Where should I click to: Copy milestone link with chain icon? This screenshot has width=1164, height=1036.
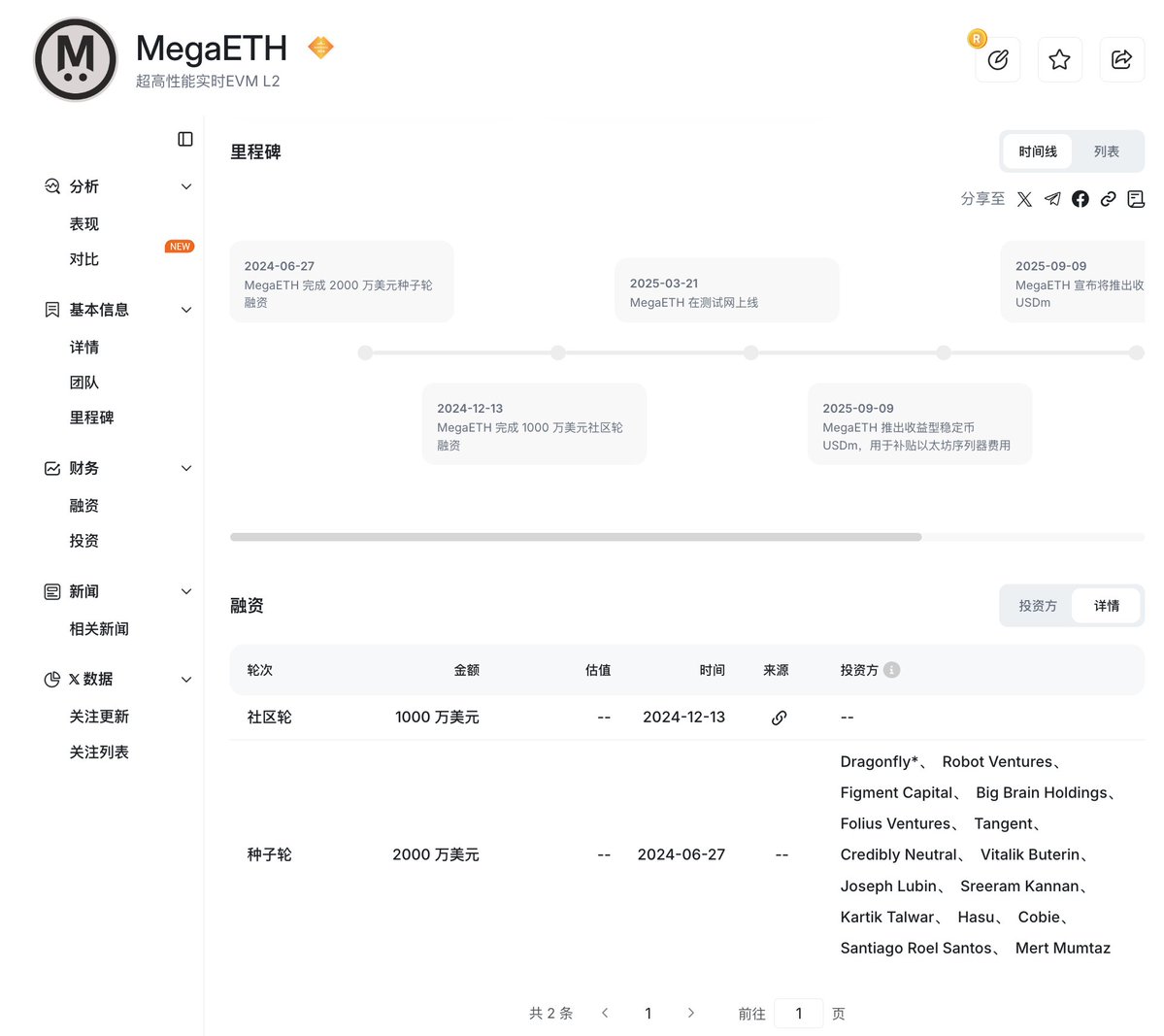click(1108, 199)
